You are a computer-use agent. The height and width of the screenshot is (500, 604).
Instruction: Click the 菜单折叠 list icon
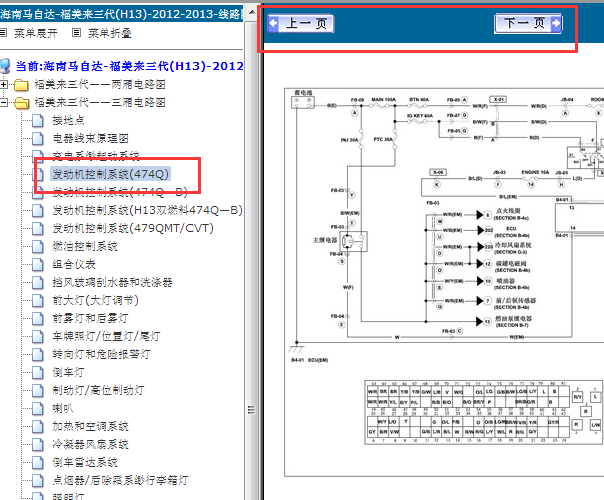77,33
